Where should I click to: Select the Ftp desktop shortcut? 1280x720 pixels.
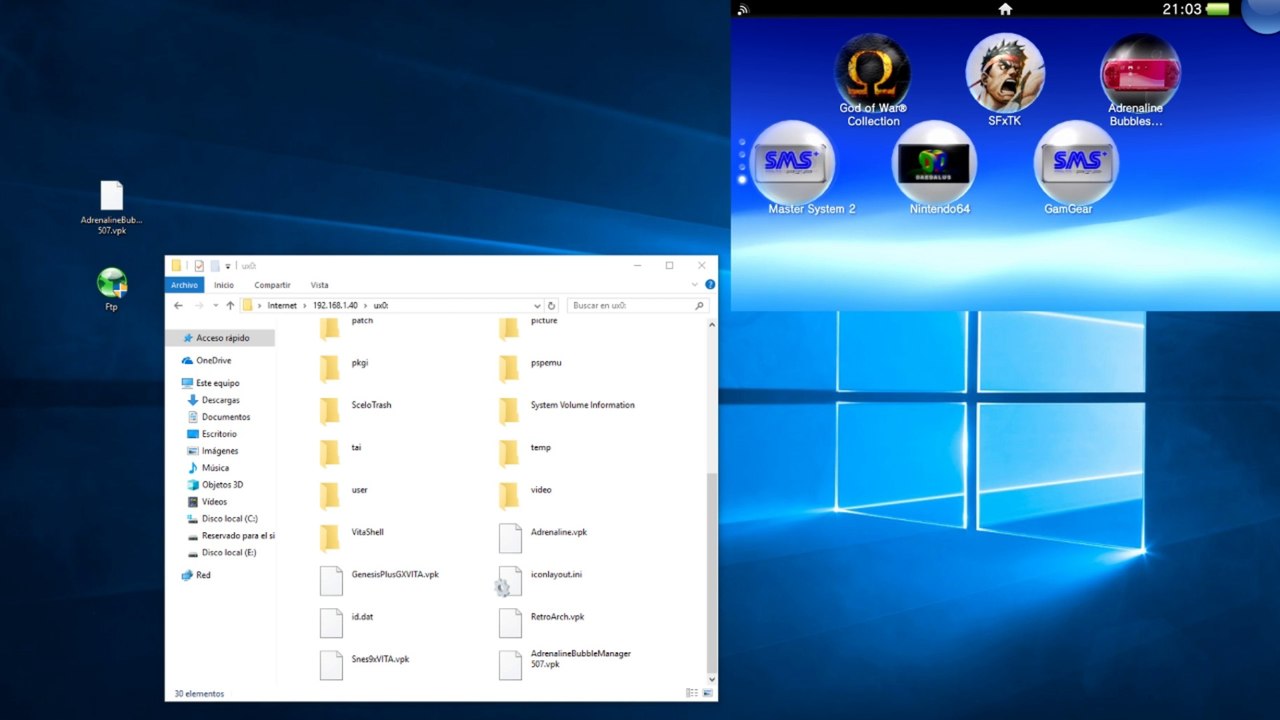[x=112, y=289]
